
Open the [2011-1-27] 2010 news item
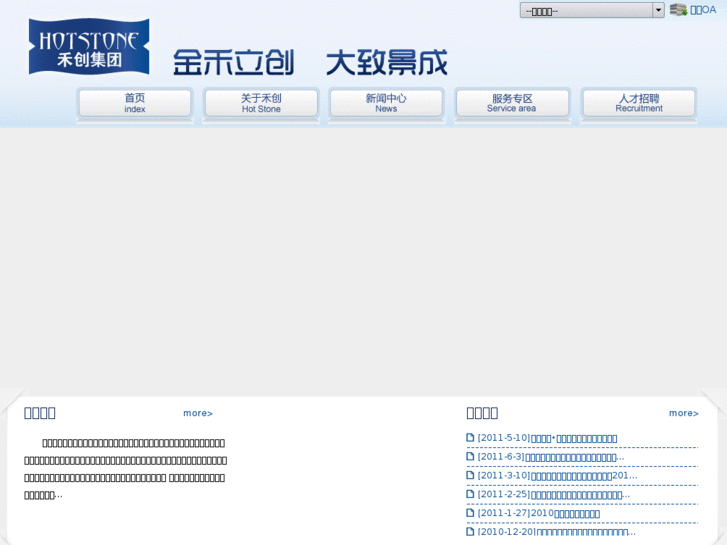coord(539,513)
